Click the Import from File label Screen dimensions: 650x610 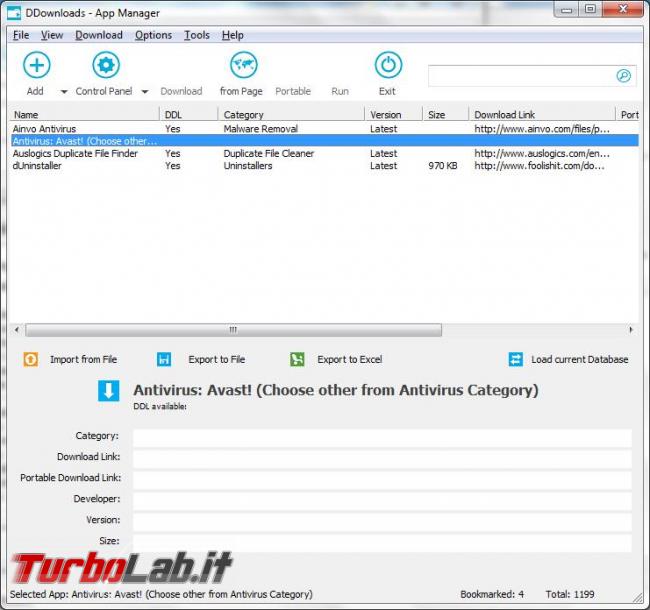pos(83,359)
